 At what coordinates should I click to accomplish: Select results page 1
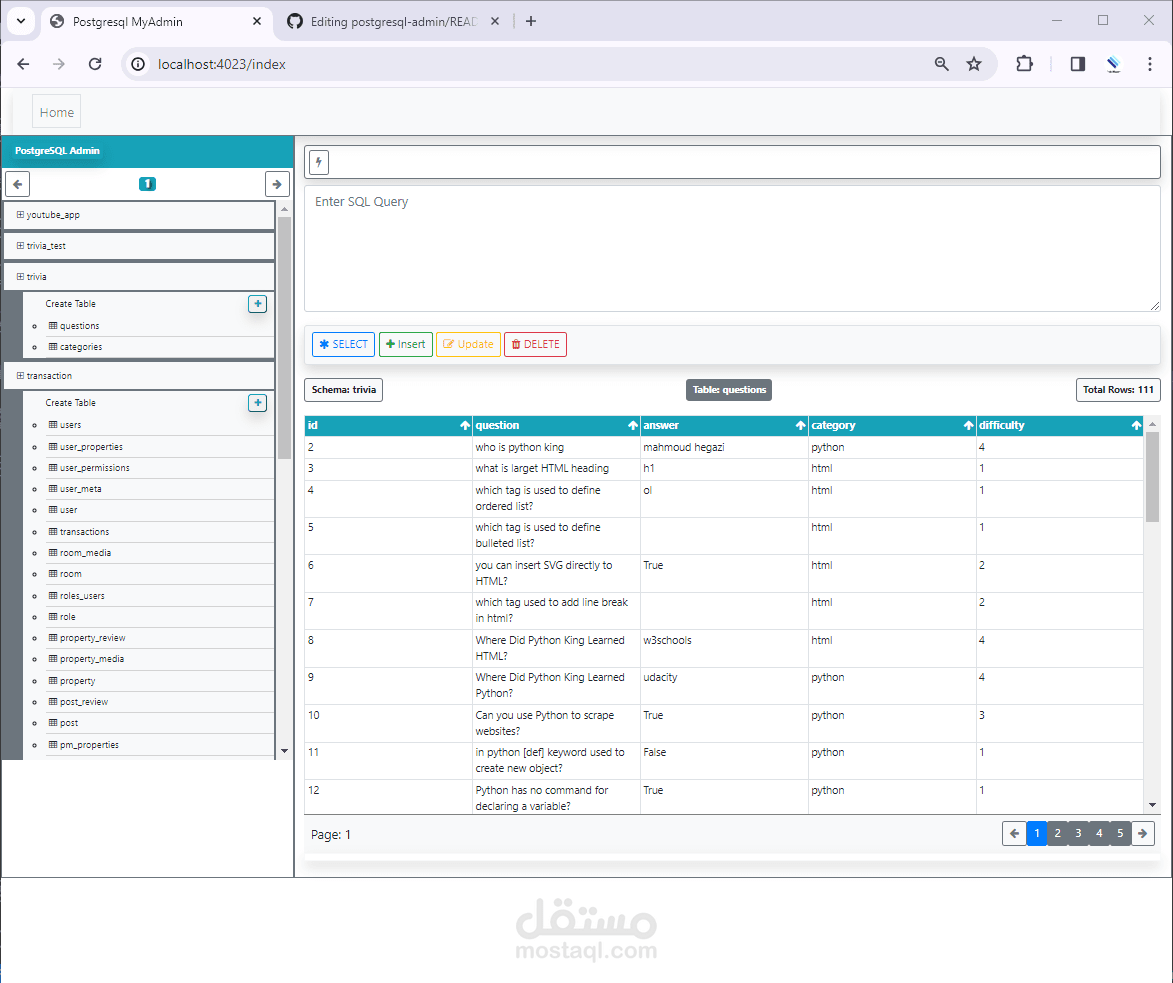click(1037, 833)
